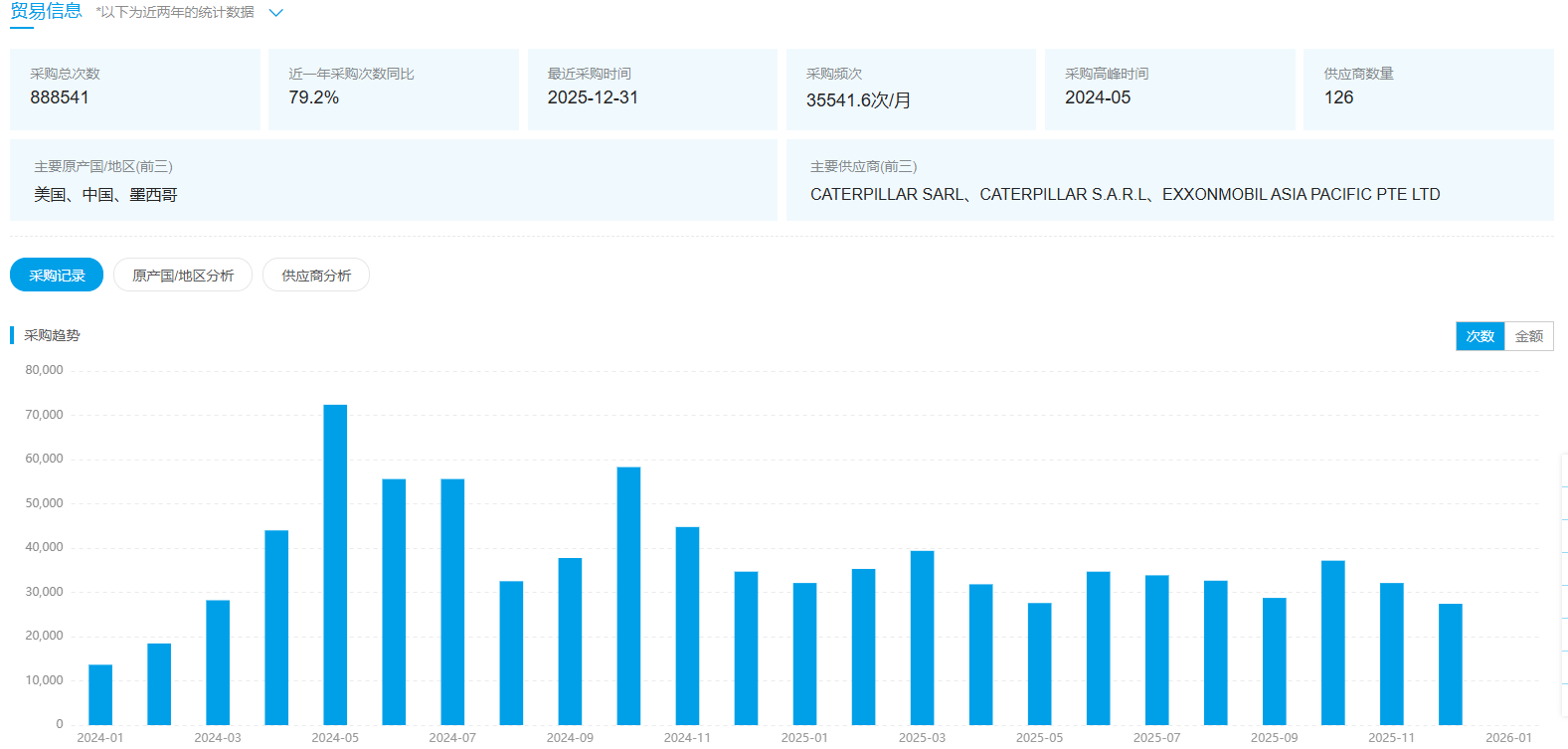Select the 供应商分析 tab

click(x=316, y=276)
